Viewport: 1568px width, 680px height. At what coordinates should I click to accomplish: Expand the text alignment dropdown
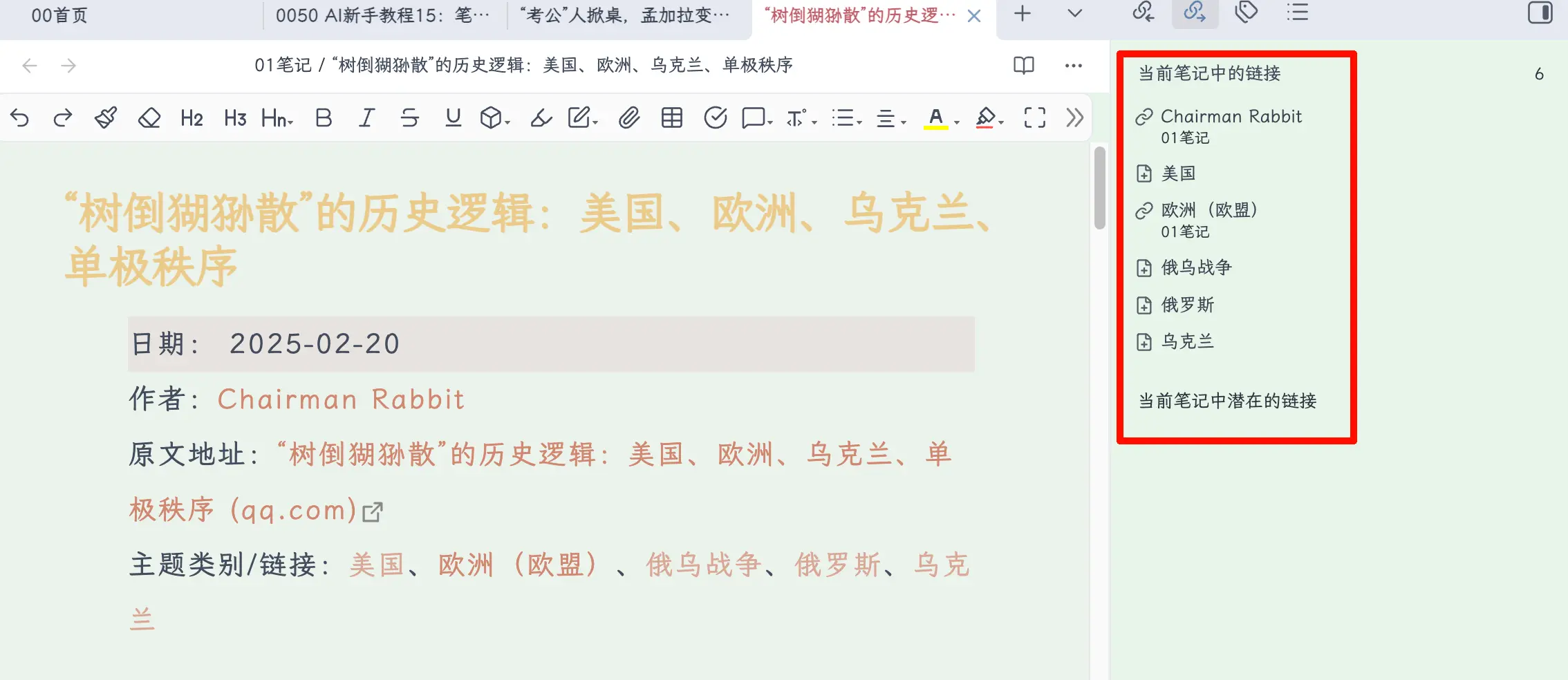[890, 118]
